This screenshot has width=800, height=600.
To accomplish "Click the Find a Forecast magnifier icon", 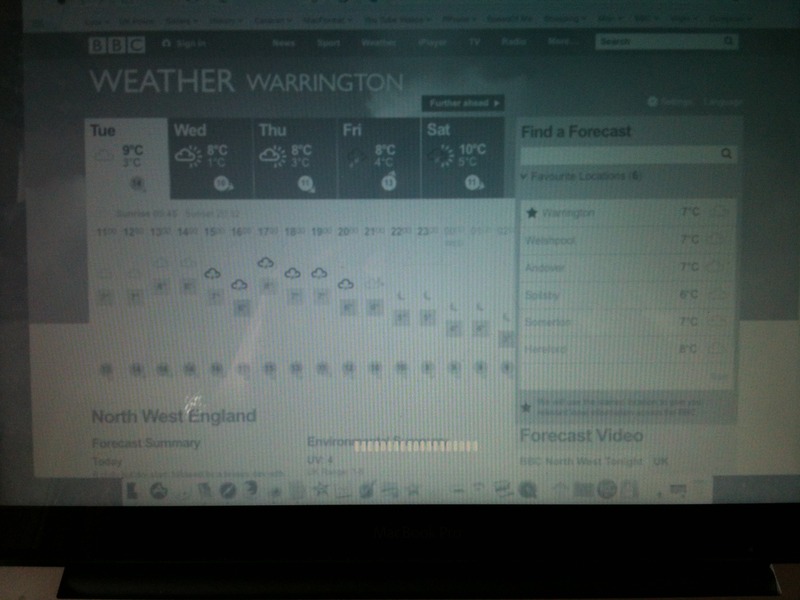I will pos(727,154).
